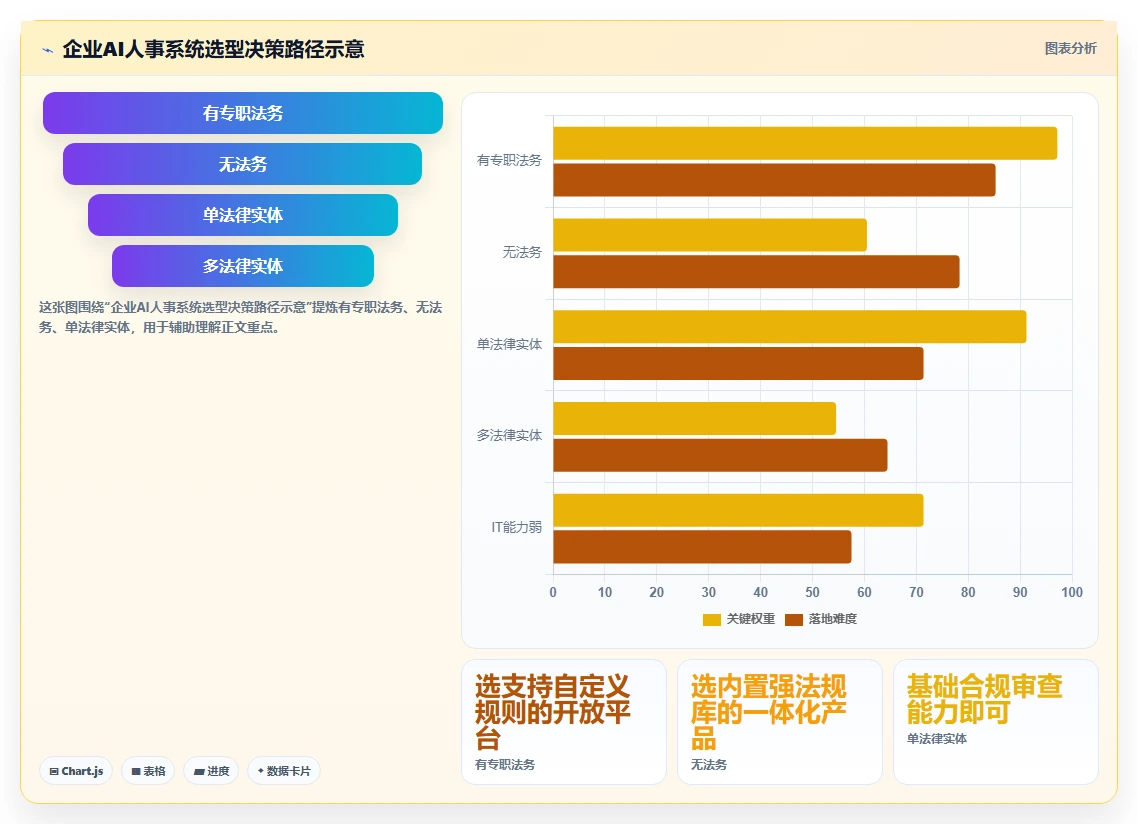1138x824 pixels.
Task: Click the 关键权重 legend label text
Action: (751, 619)
